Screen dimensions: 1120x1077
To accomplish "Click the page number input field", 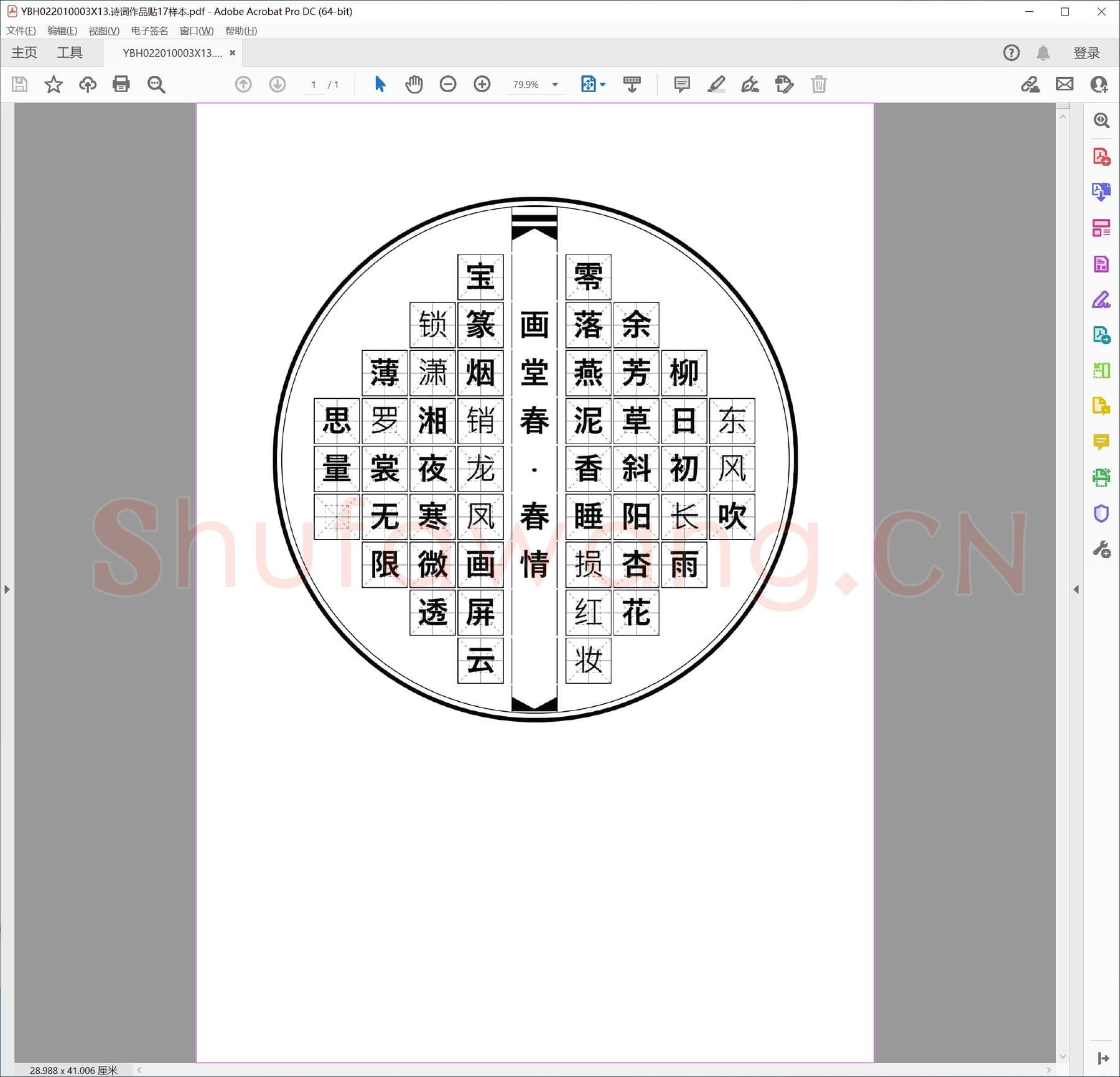I will (x=314, y=85).
